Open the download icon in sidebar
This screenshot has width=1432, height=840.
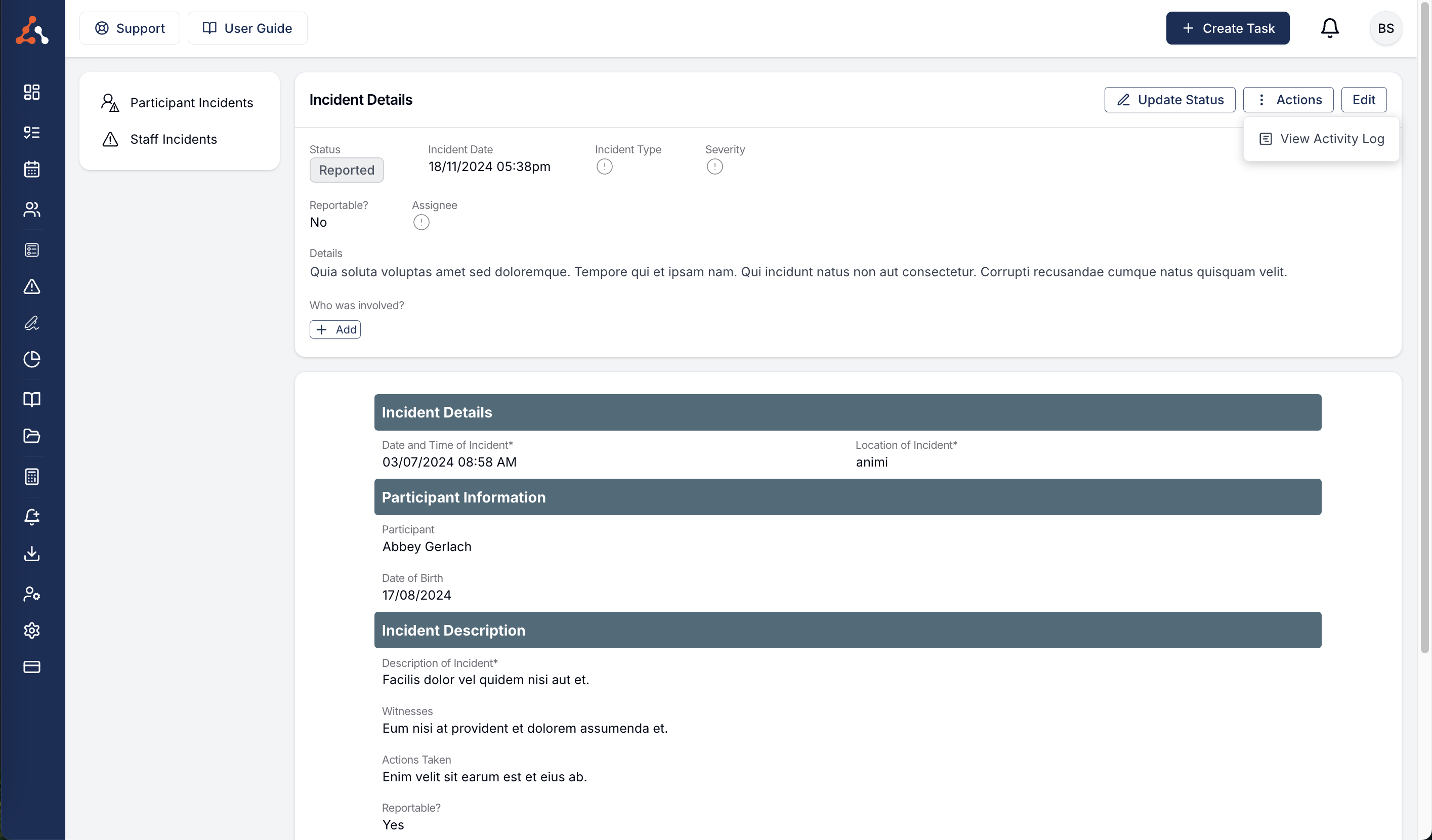pyautogui.click(x=32, y=554)
